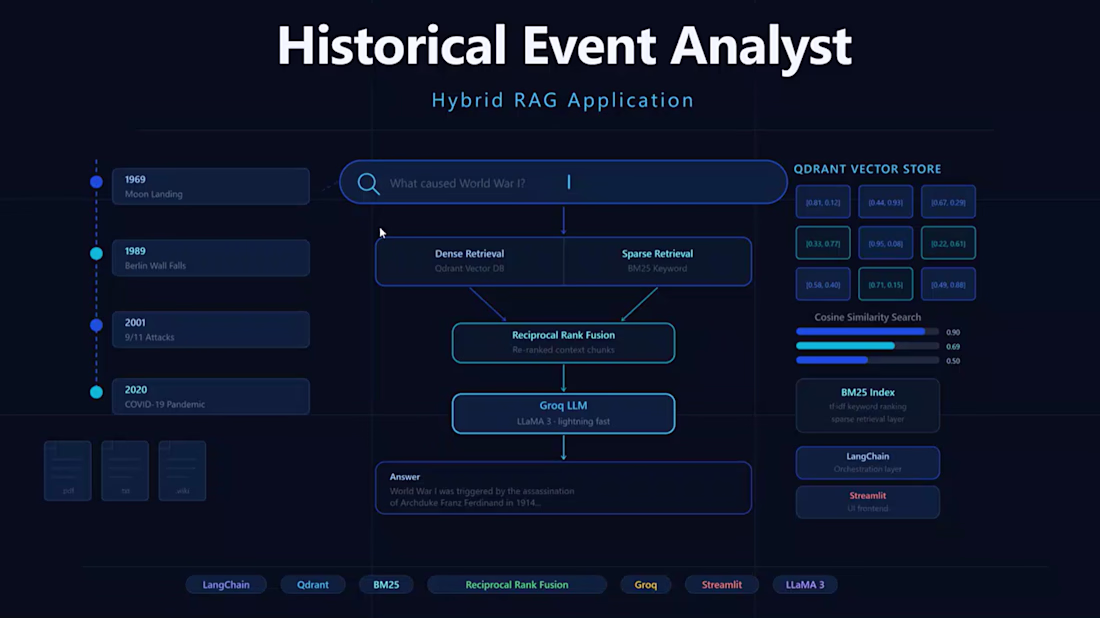Open the wiki document icon

pyautogui.click(x=182, y=471)
